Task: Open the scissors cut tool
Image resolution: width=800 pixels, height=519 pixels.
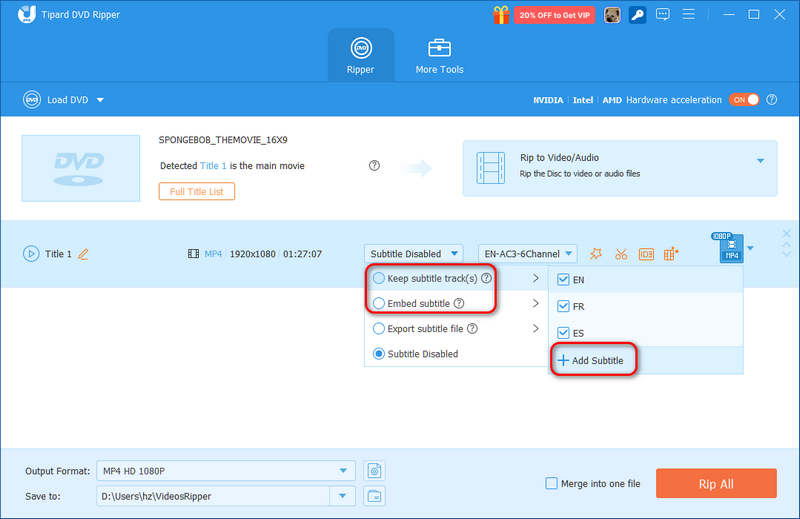Action: click(621, 254)
